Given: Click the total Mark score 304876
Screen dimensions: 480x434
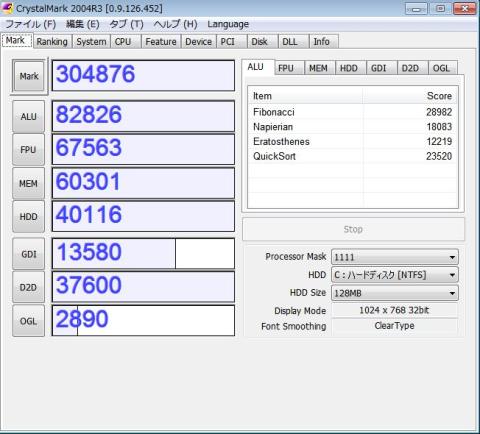Looking at the screenshot, I should (143, 75).
